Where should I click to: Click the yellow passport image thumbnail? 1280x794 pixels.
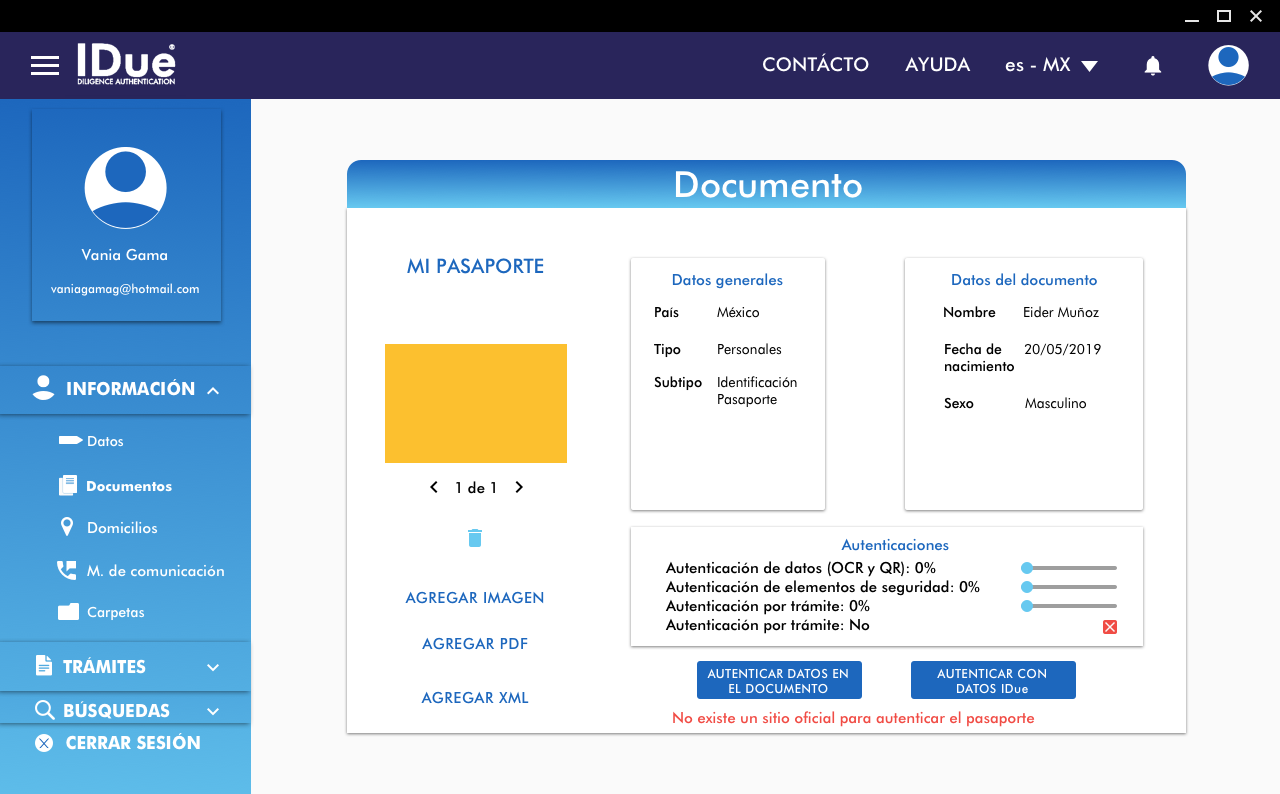click(476, 403)
